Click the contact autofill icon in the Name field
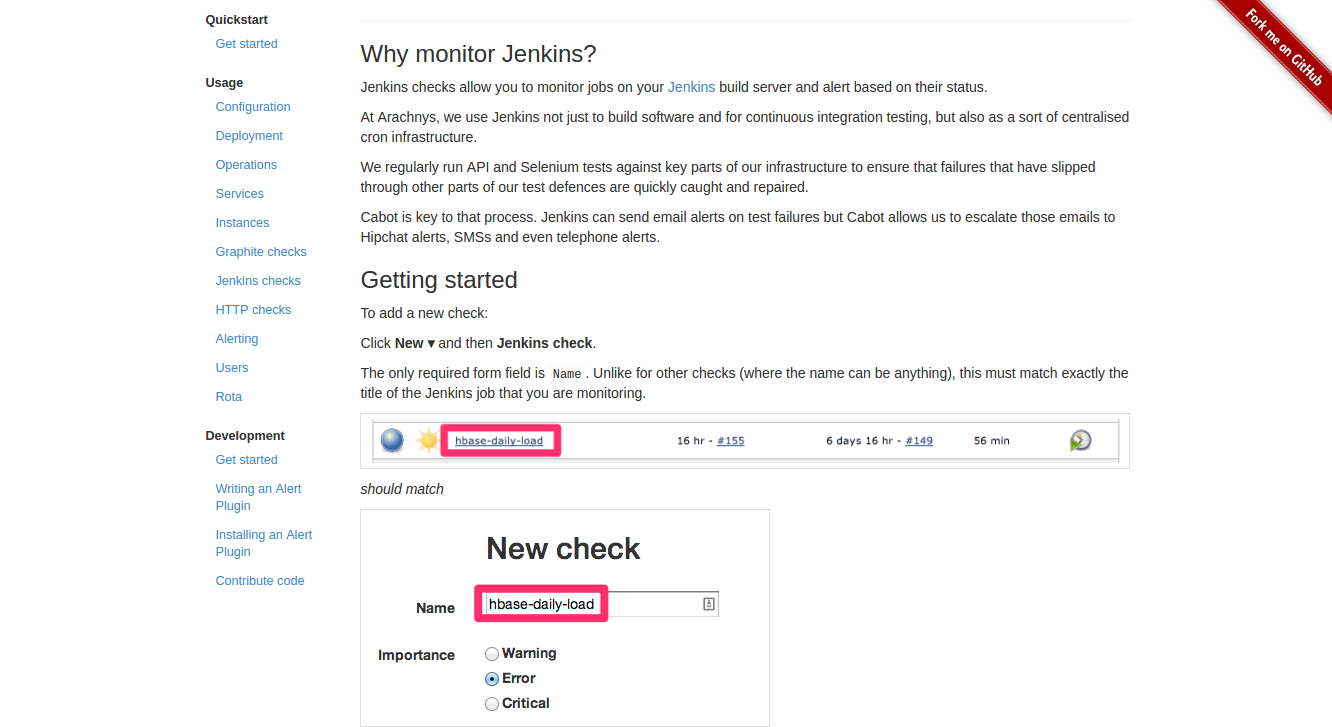 coord(709,604)
